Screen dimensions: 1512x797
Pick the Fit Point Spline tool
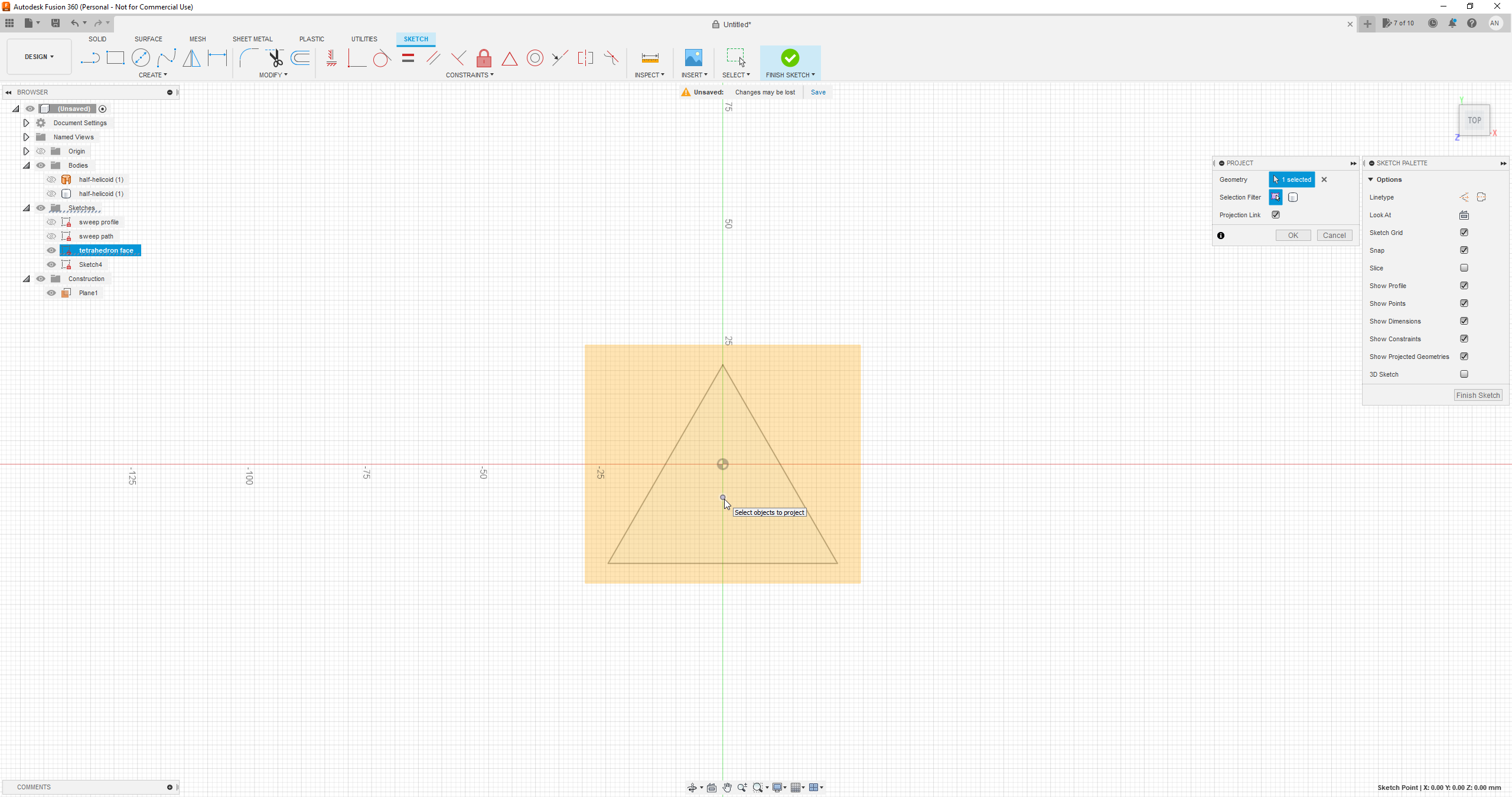(167, 58)
